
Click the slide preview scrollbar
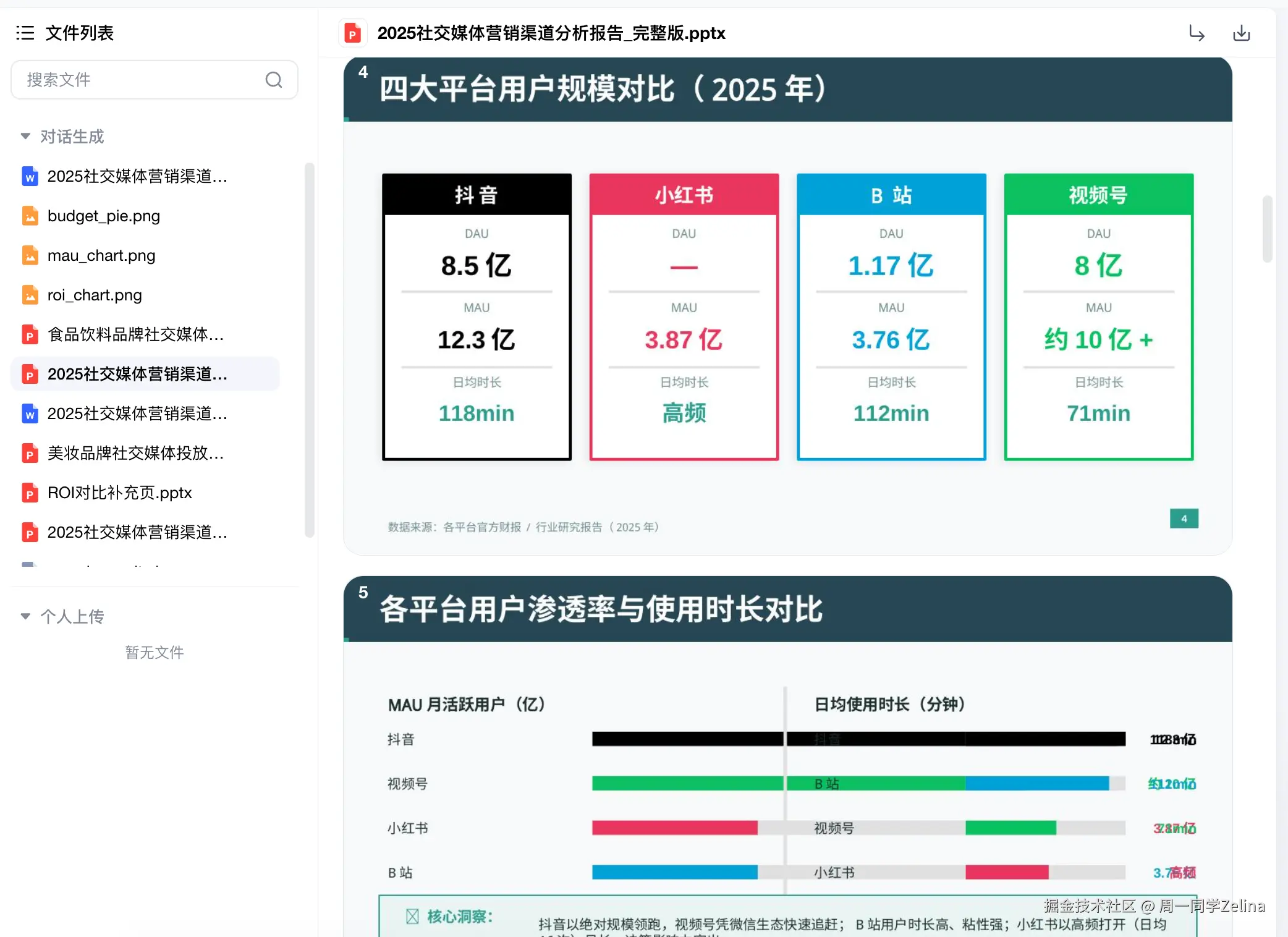1267,229
